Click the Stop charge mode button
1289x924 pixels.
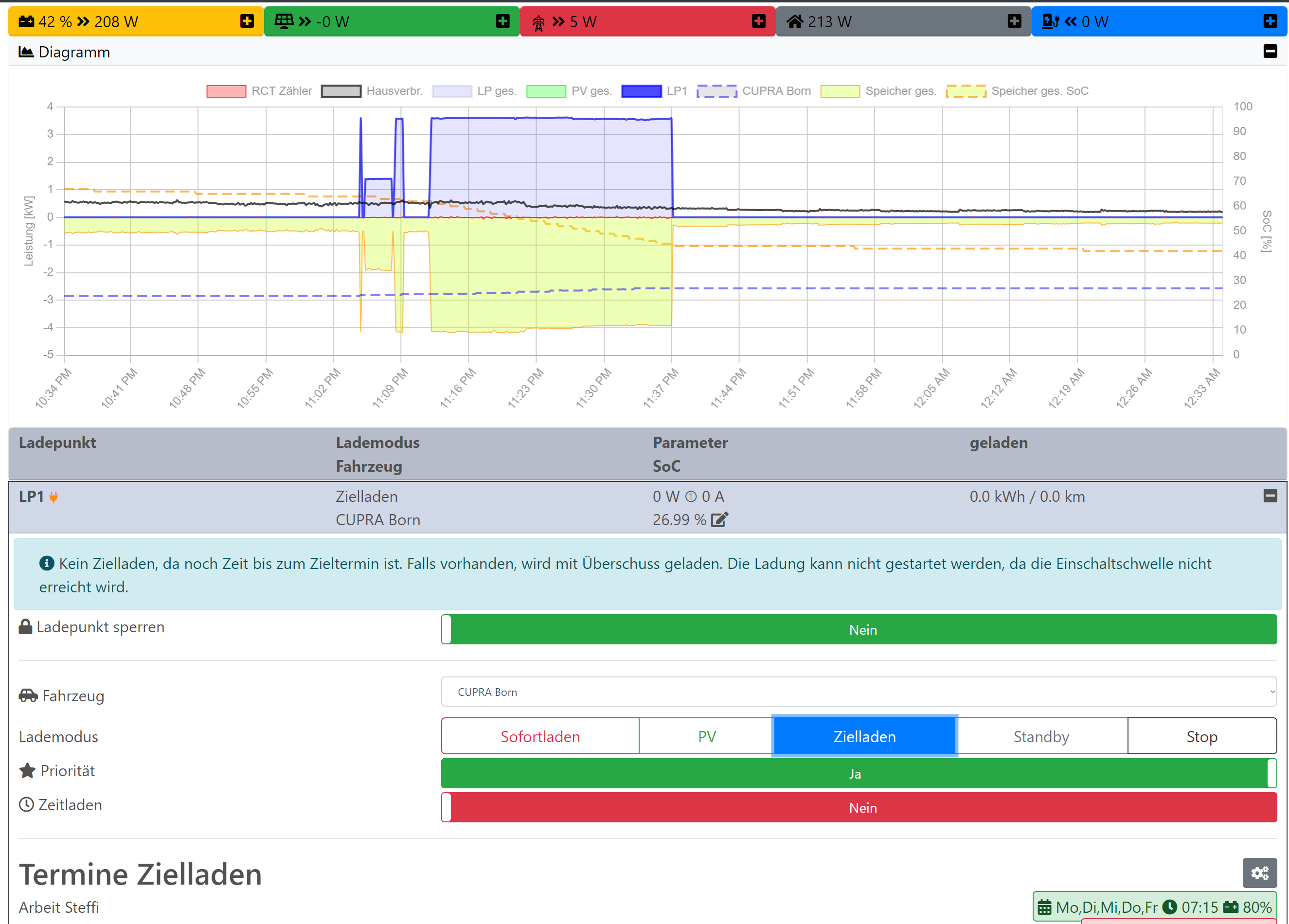point(1201,736)
